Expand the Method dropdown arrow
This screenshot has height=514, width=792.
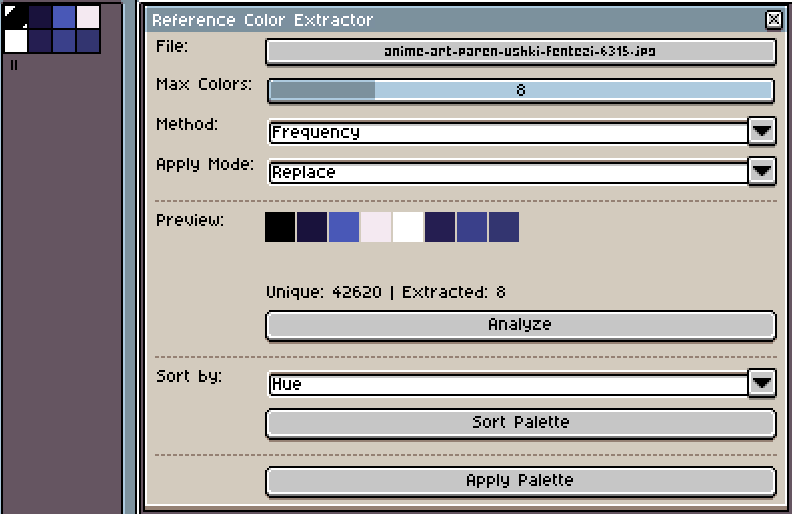pyautogui.click(x=762, y=131)
